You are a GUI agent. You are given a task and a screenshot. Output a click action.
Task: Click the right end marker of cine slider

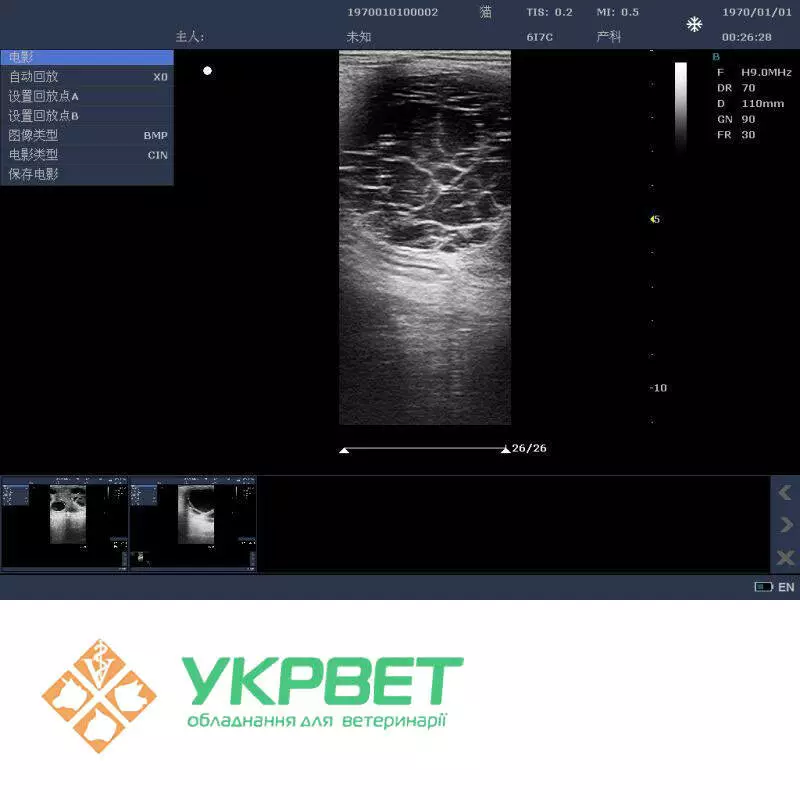[505, 450]
